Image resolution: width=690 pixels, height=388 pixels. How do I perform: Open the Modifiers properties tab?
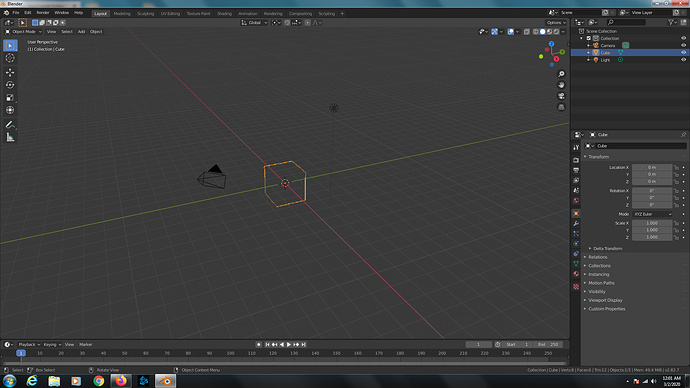pos(576,223)
